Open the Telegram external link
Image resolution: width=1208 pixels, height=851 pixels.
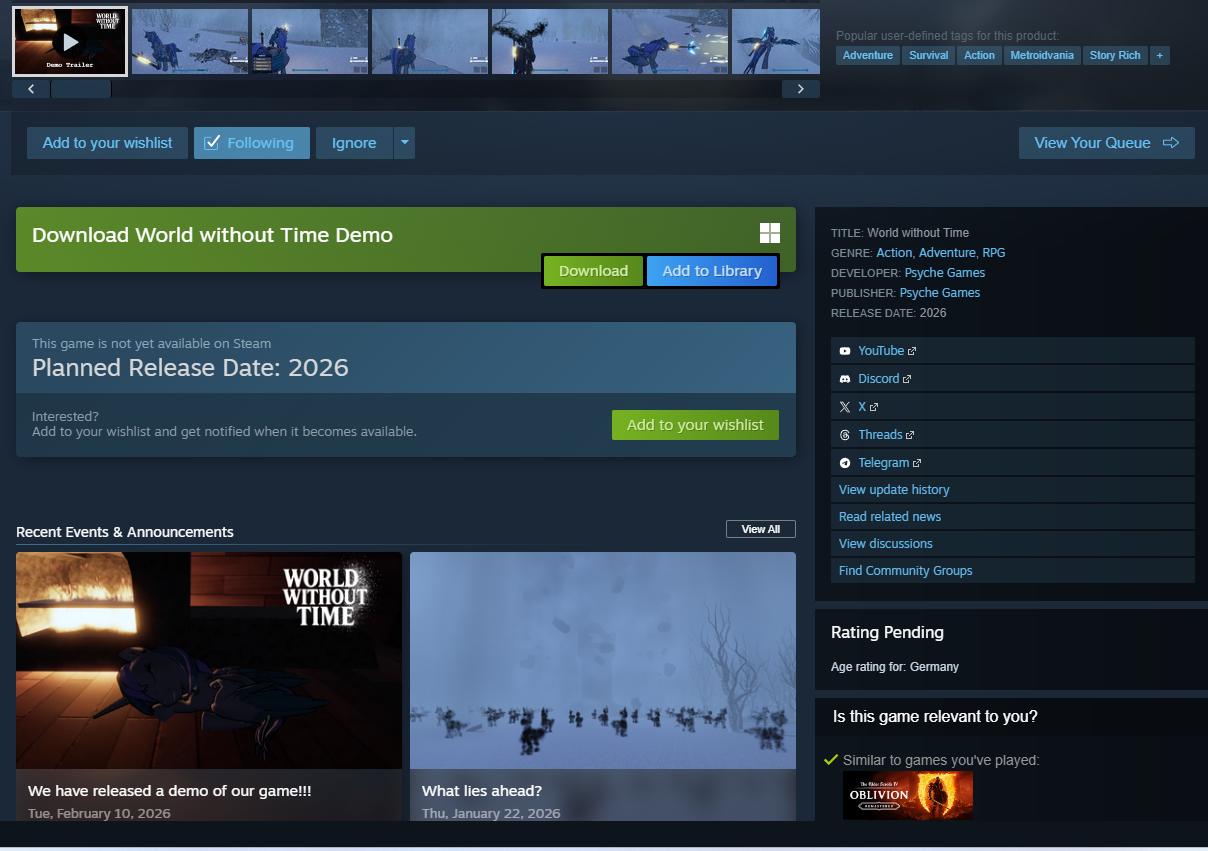[1013, 463]
